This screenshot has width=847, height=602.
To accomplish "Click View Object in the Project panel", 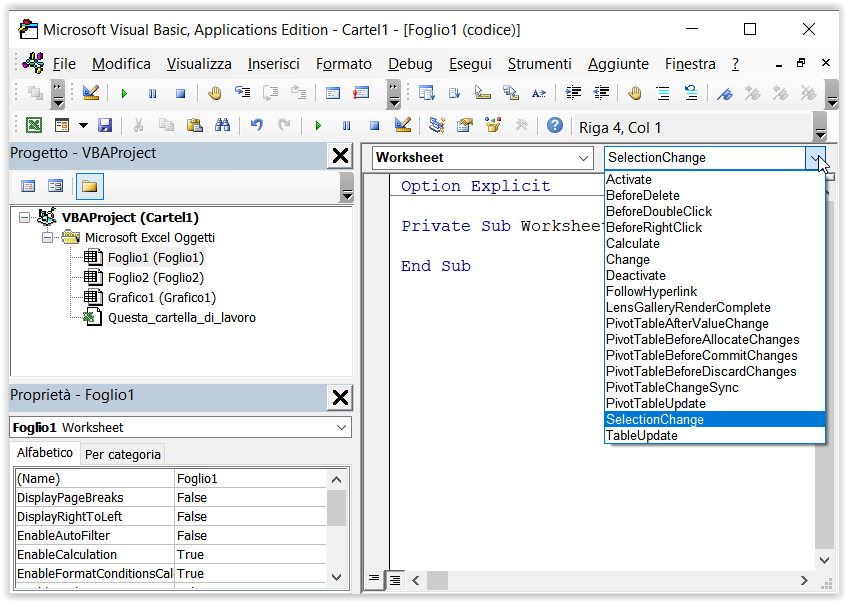I will tap(56, 186).
